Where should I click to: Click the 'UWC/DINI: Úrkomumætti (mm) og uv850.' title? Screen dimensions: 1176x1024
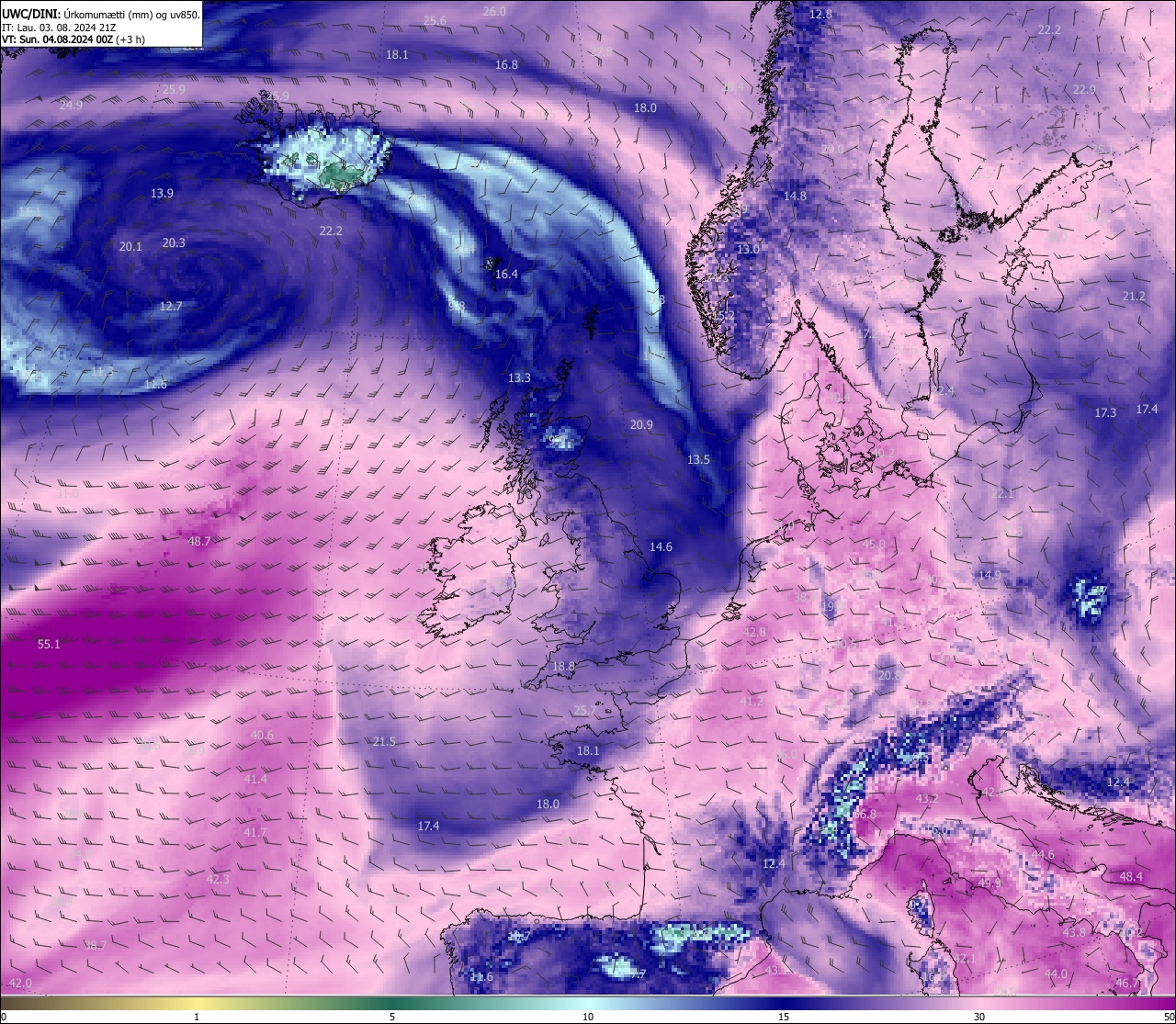101,15
